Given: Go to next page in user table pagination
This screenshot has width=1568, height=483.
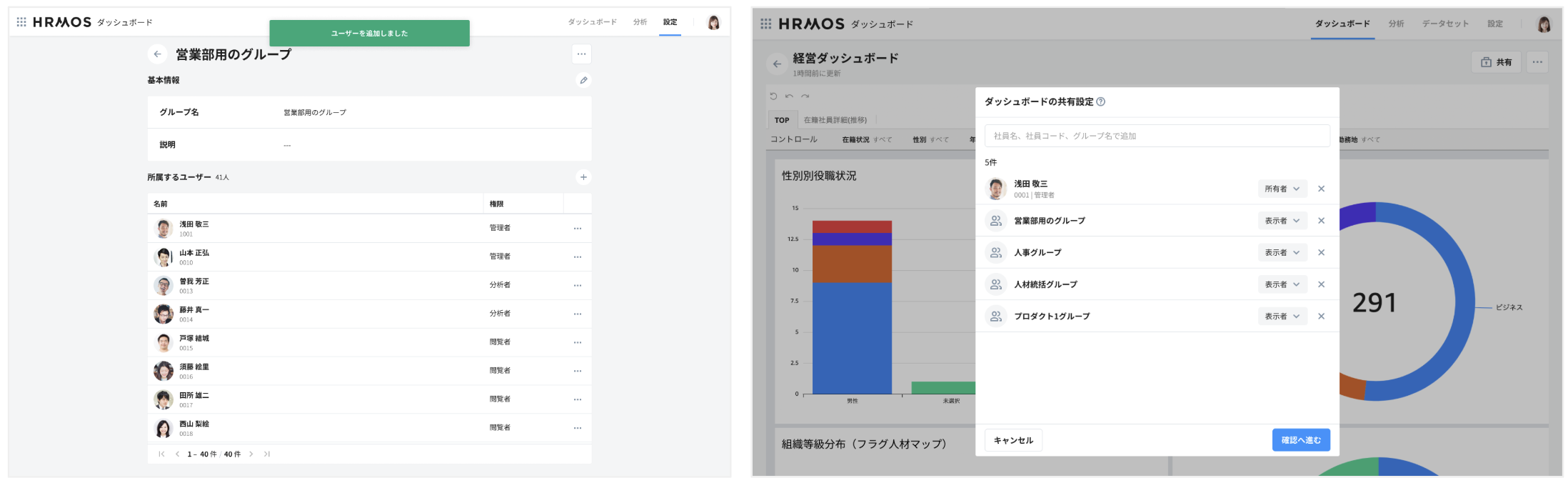Looking at the screenshot, I should point(251,454).
